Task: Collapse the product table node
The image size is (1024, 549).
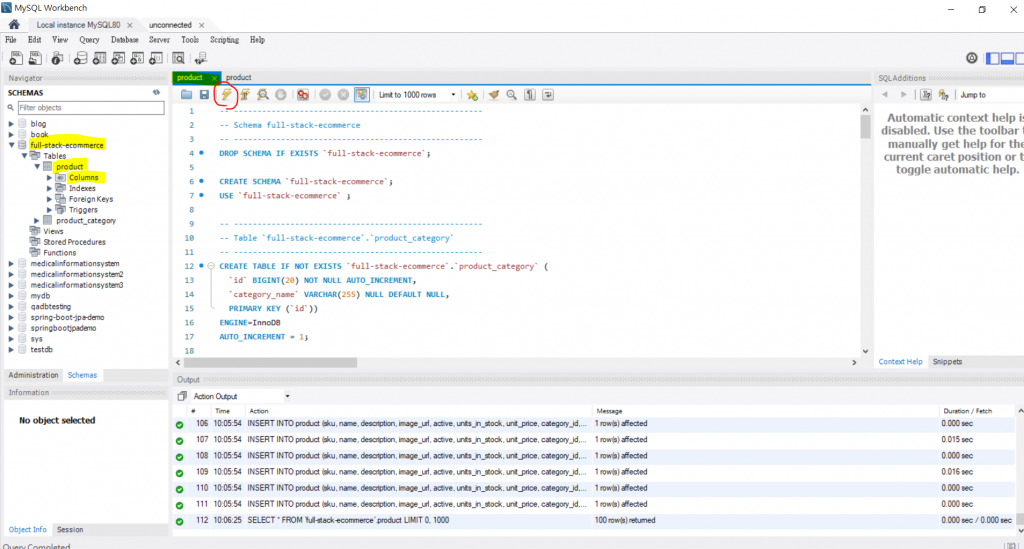Action: point(37,166)
